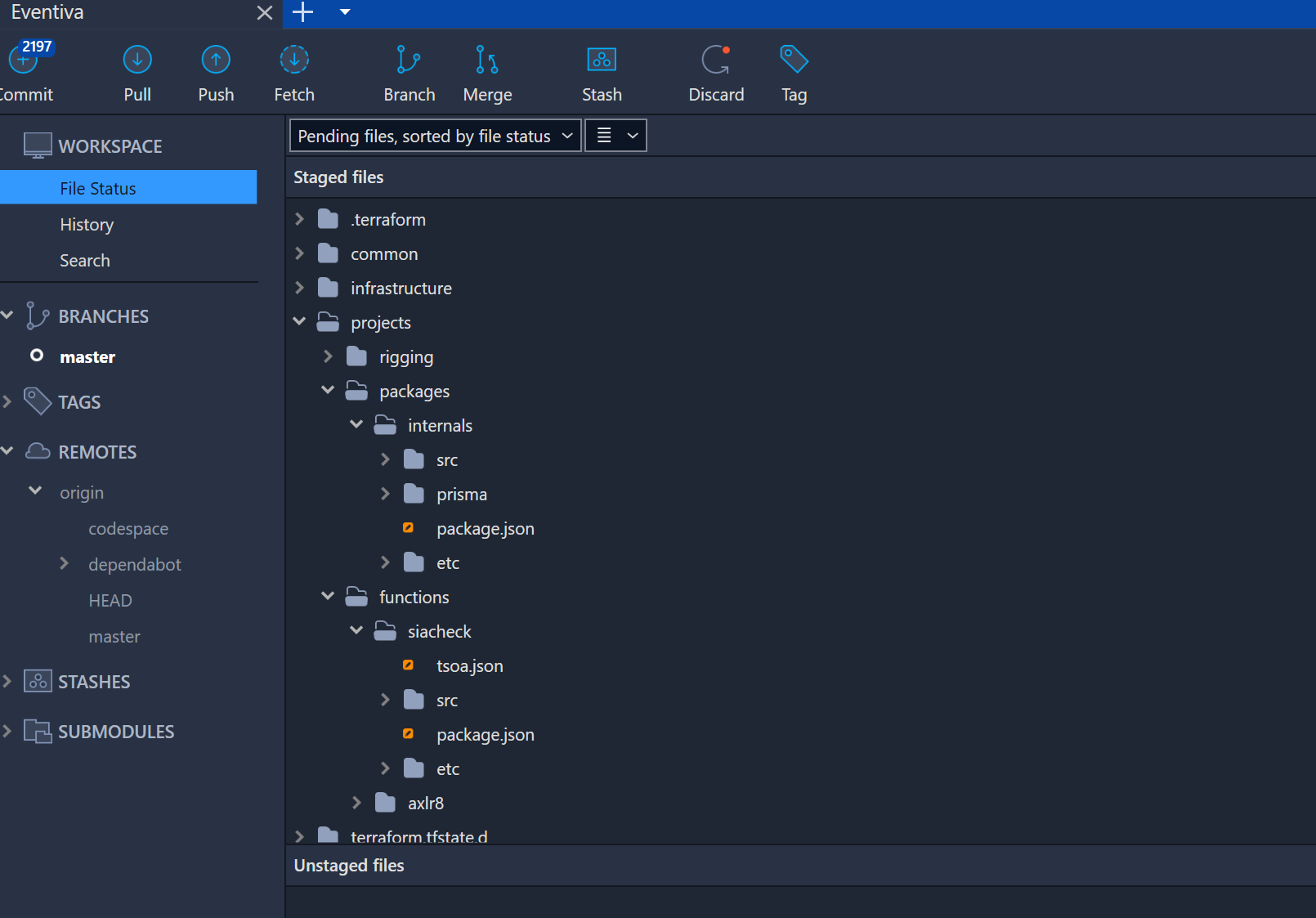1316x918 pixels.
Task: Open the list view mode dropdown
Action: pyautogui.click(x=616, y=136)
